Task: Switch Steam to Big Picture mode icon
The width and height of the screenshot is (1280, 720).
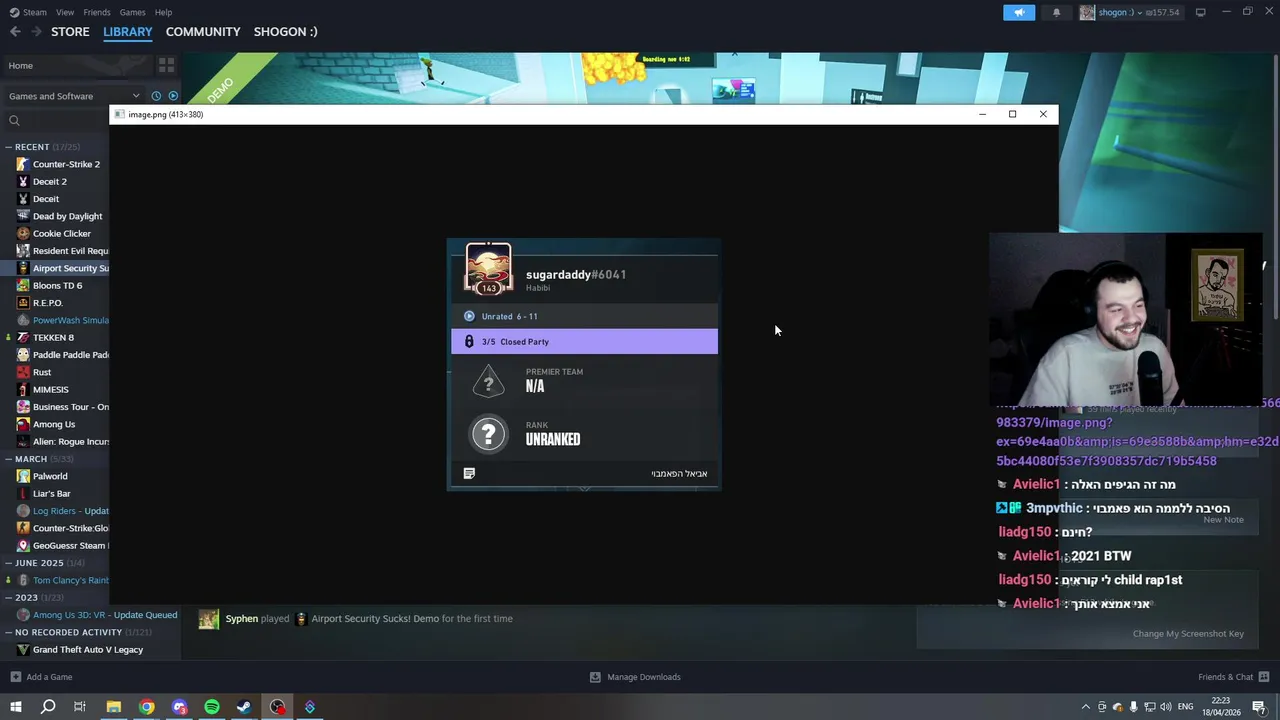Action: click(1200, 12)
